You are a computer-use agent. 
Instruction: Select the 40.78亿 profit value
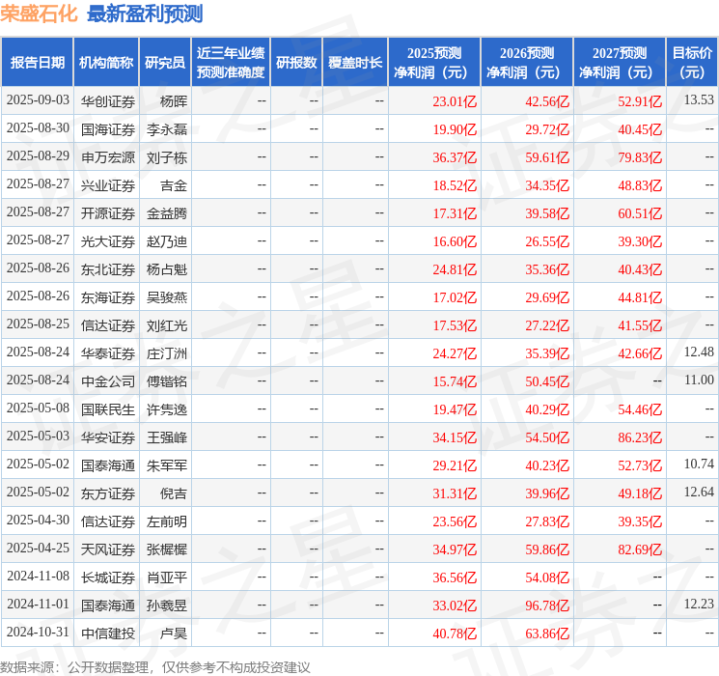coord(455,633)
